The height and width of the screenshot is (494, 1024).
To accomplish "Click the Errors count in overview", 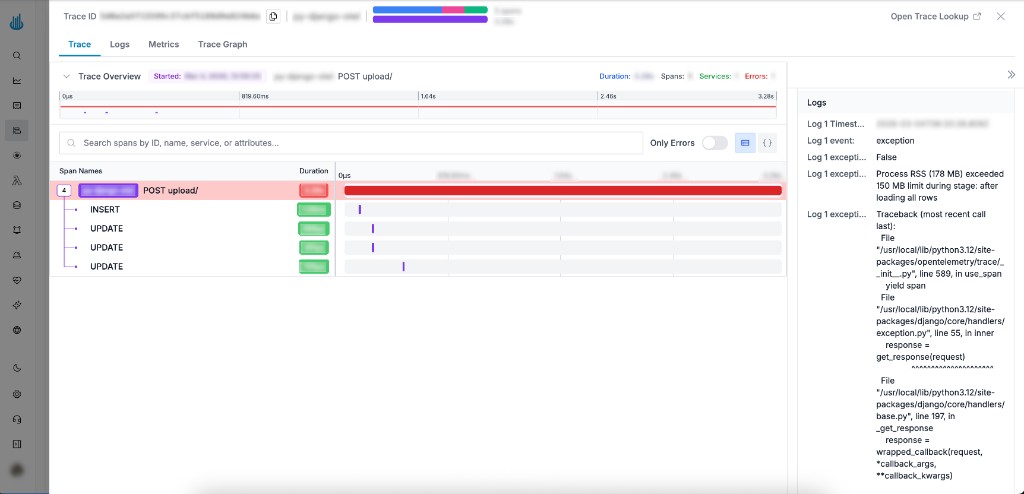I will click(x=760, y=76).
